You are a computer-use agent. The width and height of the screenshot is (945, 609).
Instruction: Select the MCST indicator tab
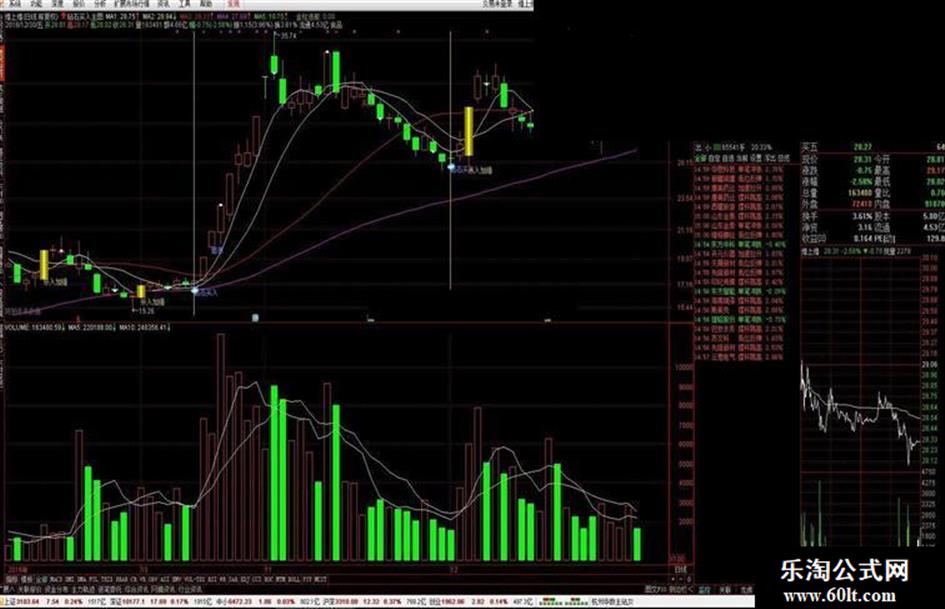click(320, 579)
